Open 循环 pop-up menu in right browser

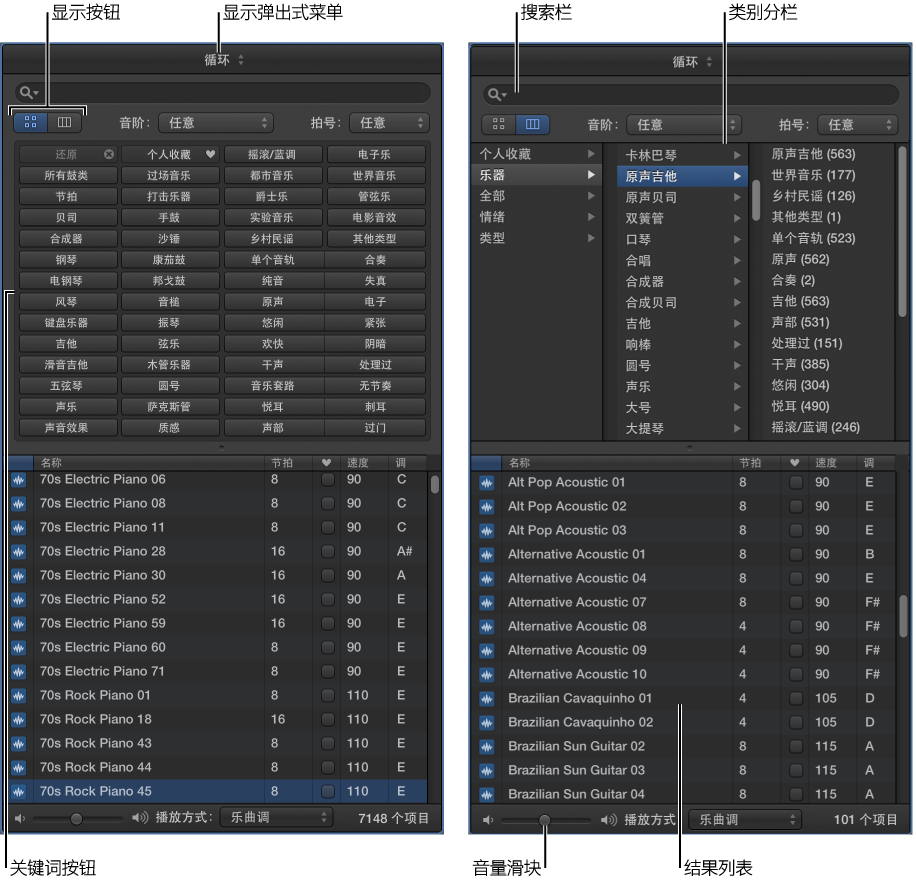[692, 61]
